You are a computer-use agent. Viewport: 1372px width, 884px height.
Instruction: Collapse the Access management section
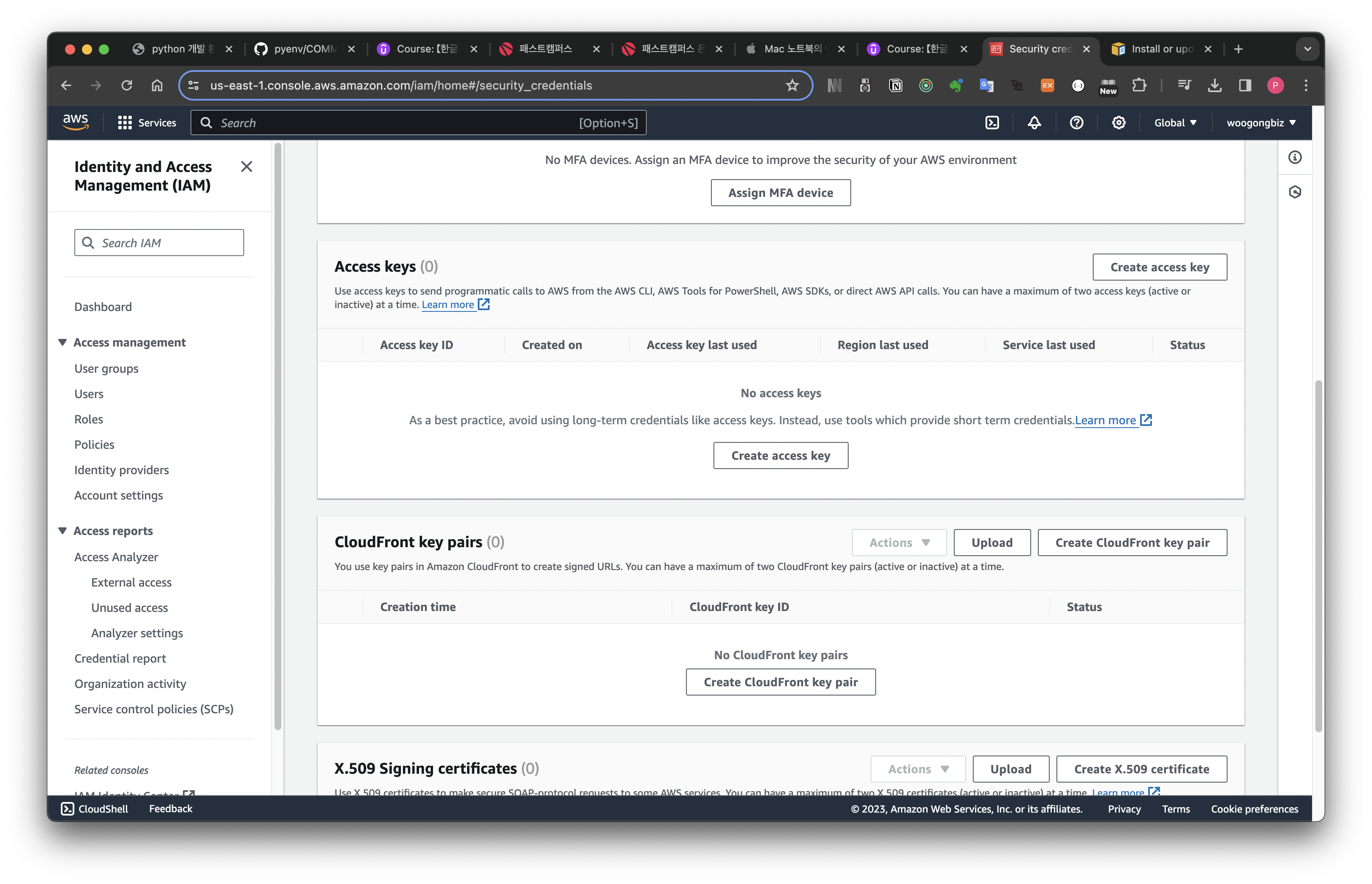click(63, 342)
